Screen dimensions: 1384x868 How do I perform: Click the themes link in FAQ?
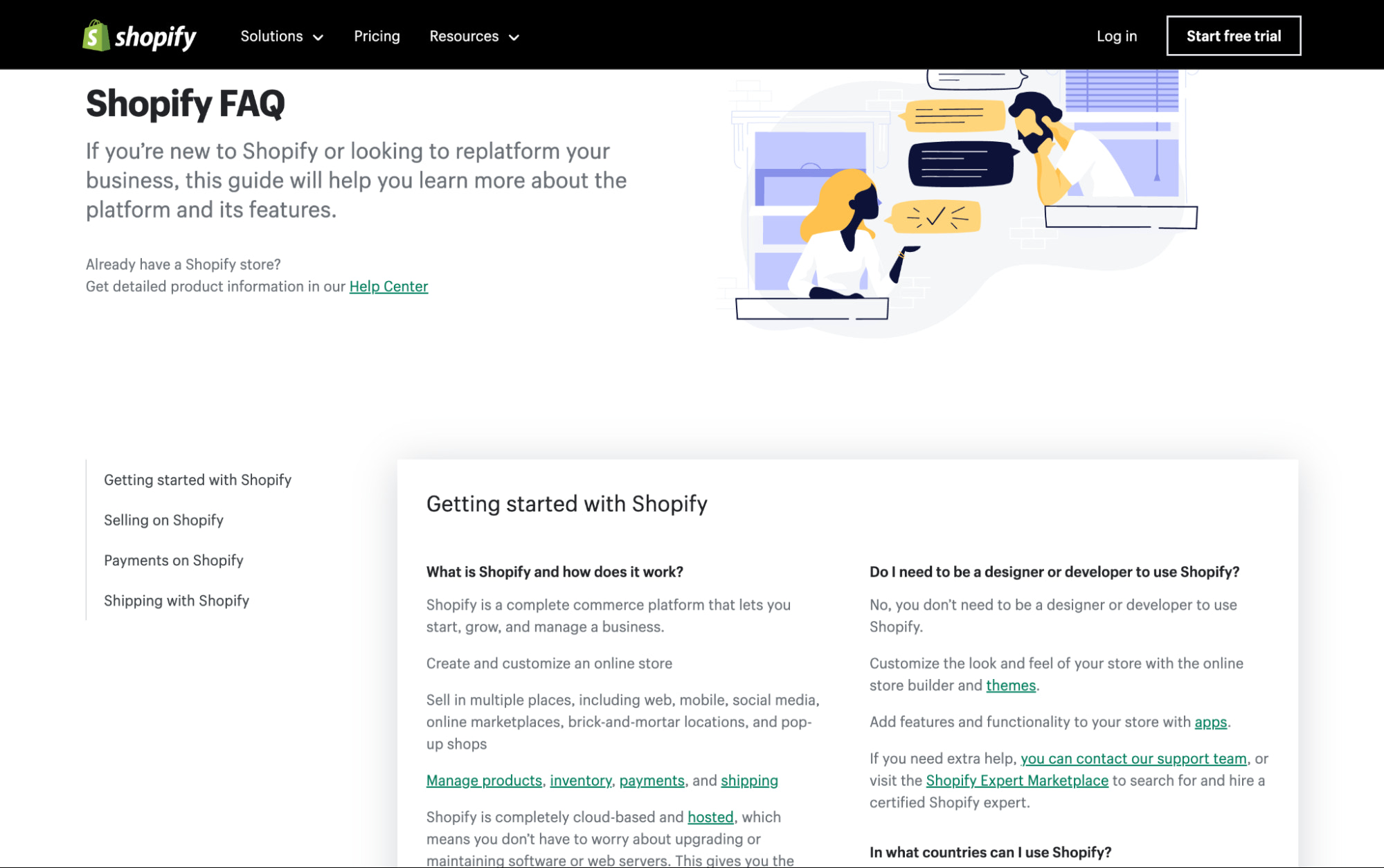point(1009,685)
